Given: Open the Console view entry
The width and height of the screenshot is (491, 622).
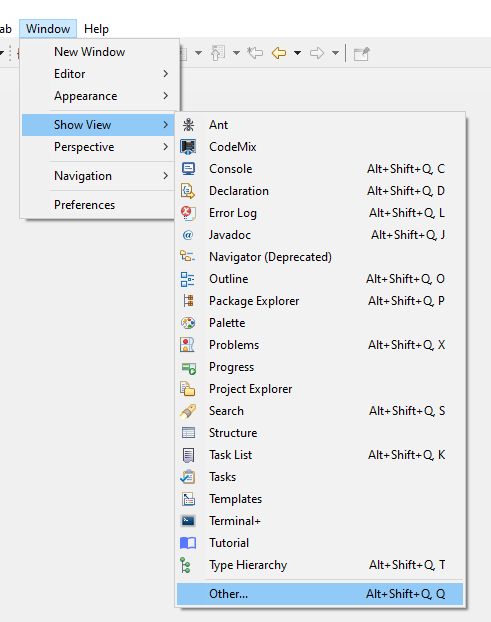Looking at the screenshot, I should pos(320,169).
